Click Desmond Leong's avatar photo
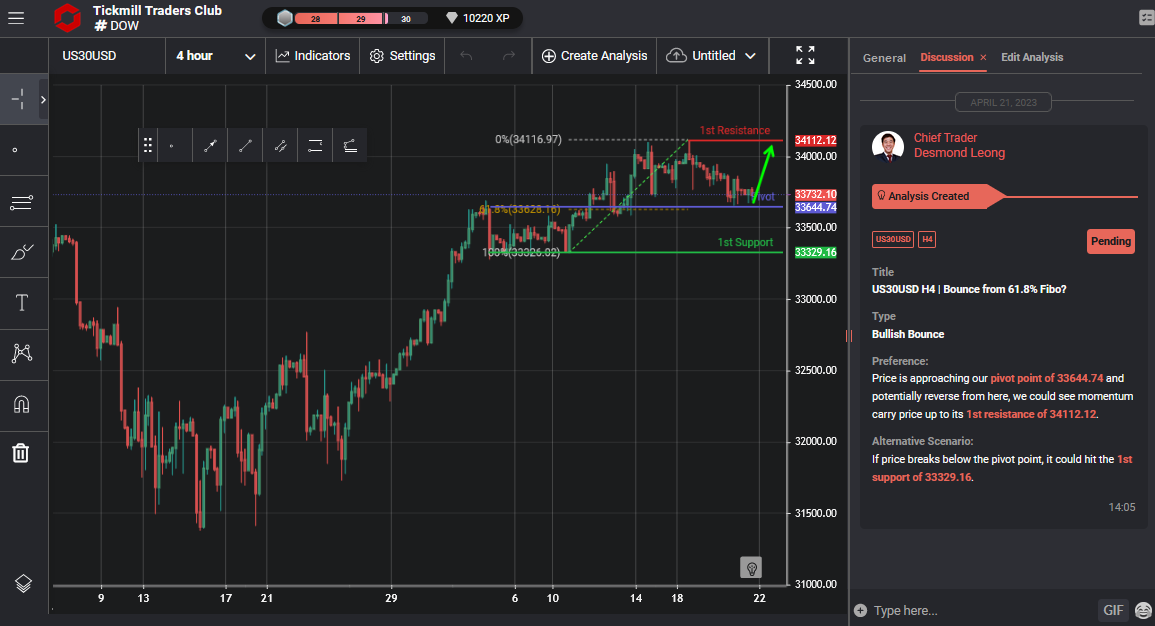The height and width of the screenshot is (626, 1155). tap(888, 147)
